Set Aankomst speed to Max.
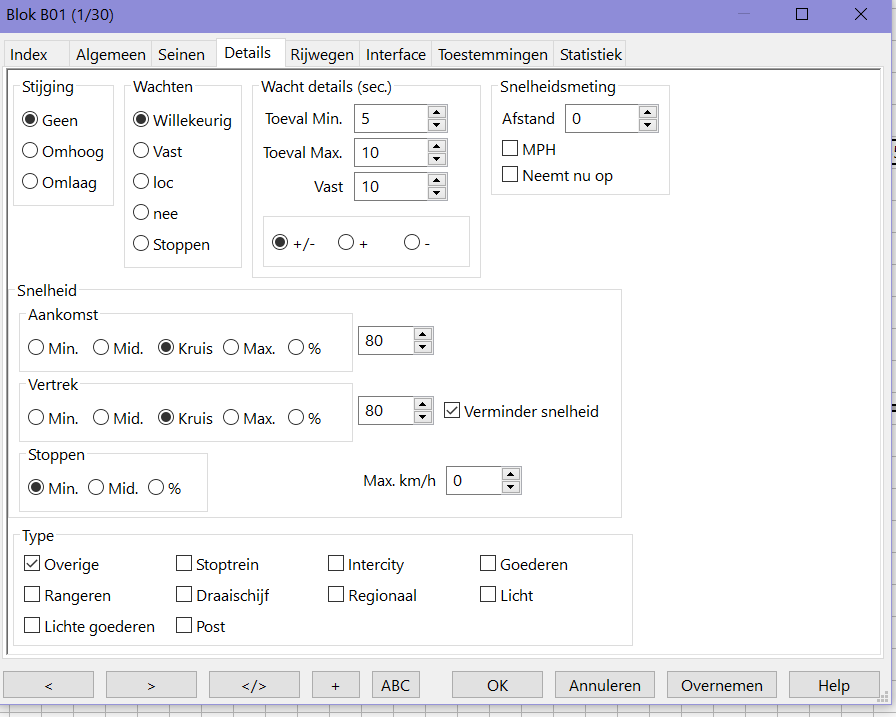The height and width of the screenshot is (717, 896). pos(232,348)
